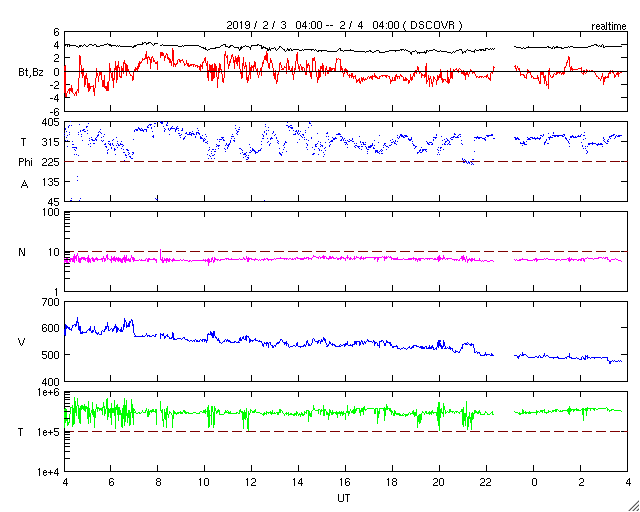Click the 'Phi' axis label
This screenshot has height=512, width=640.
25,162
